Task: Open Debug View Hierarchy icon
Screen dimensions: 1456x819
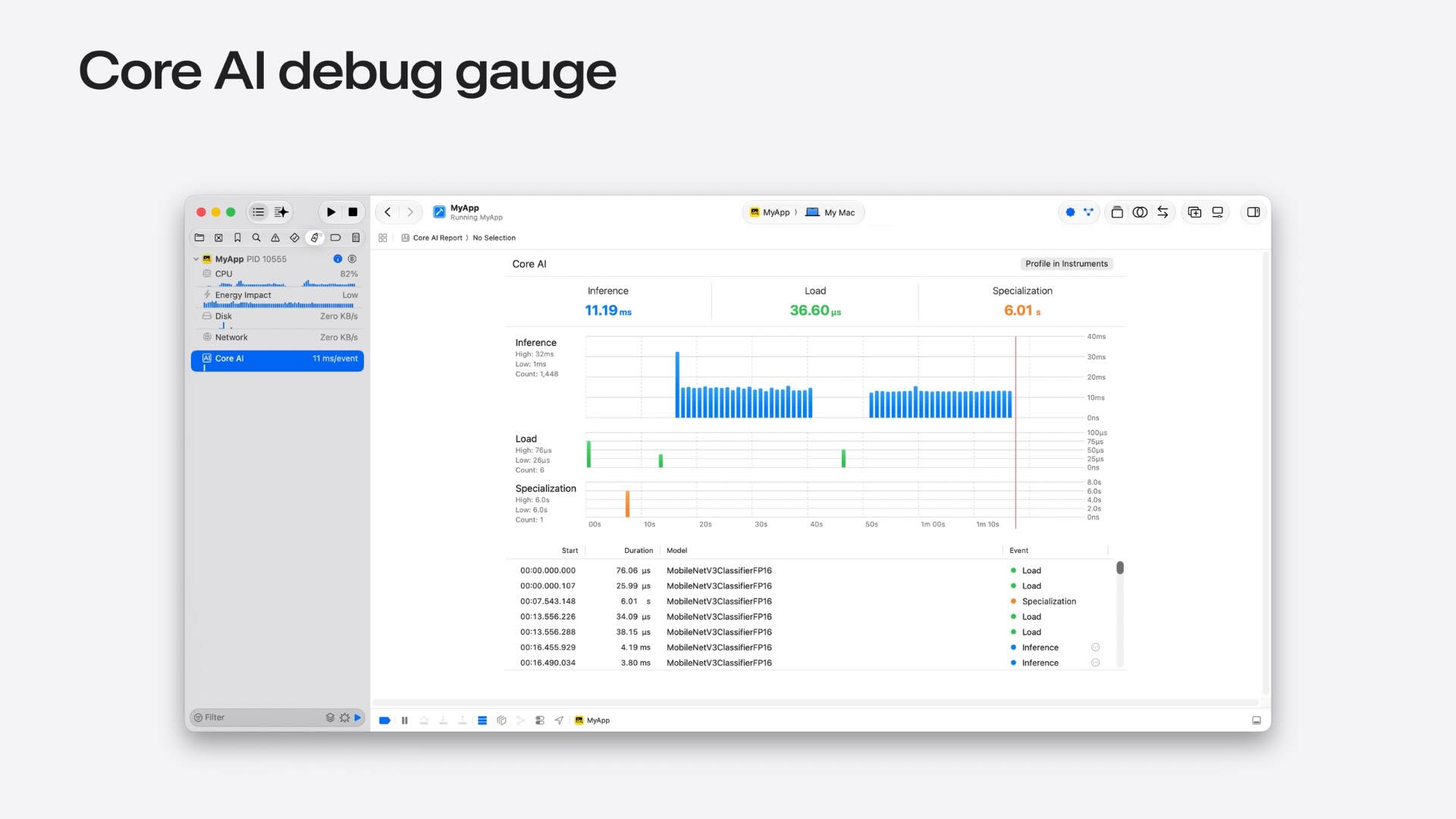Action: pos(501,720)
